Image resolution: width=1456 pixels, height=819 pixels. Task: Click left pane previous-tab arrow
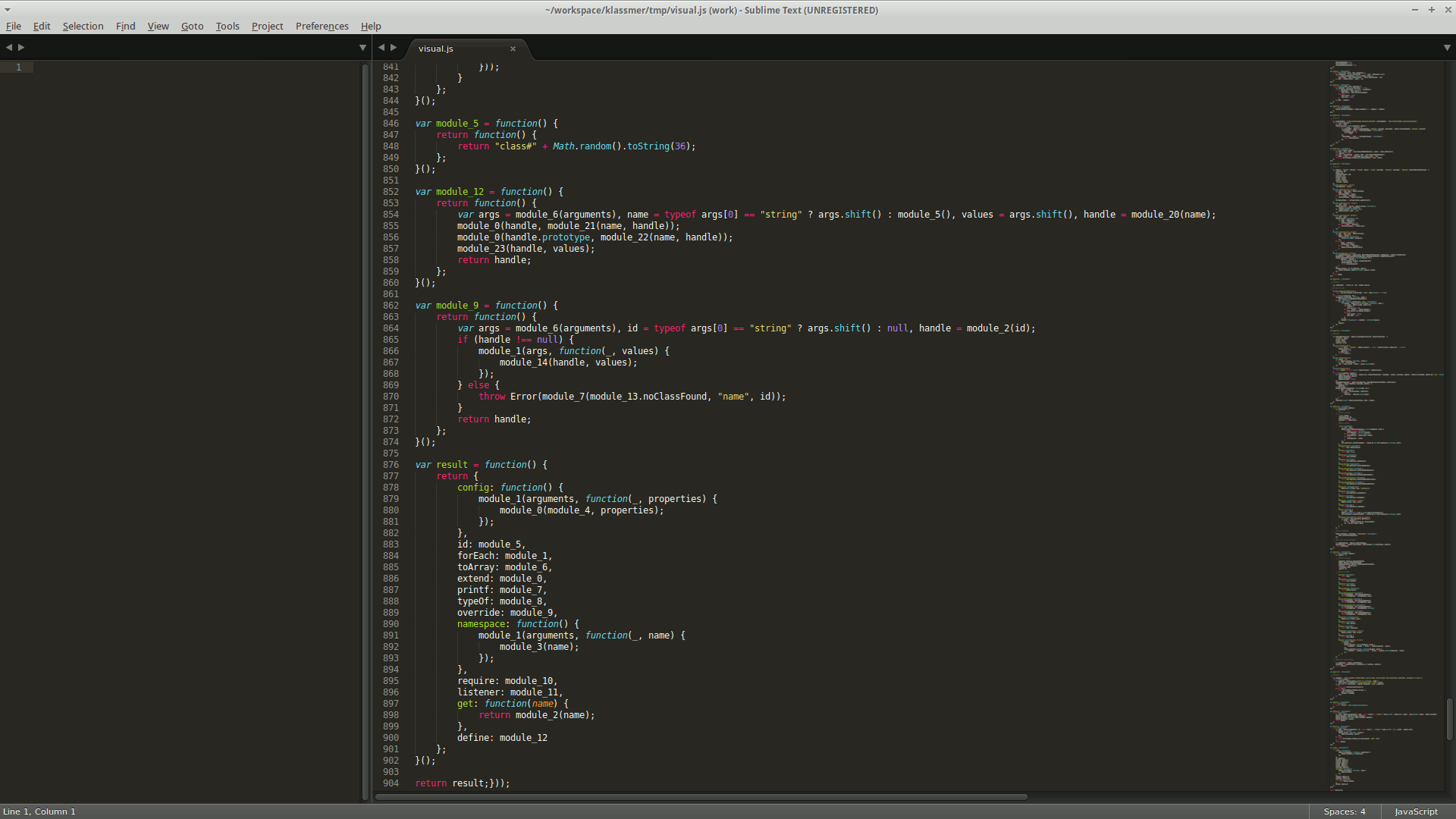pos(8,47)
